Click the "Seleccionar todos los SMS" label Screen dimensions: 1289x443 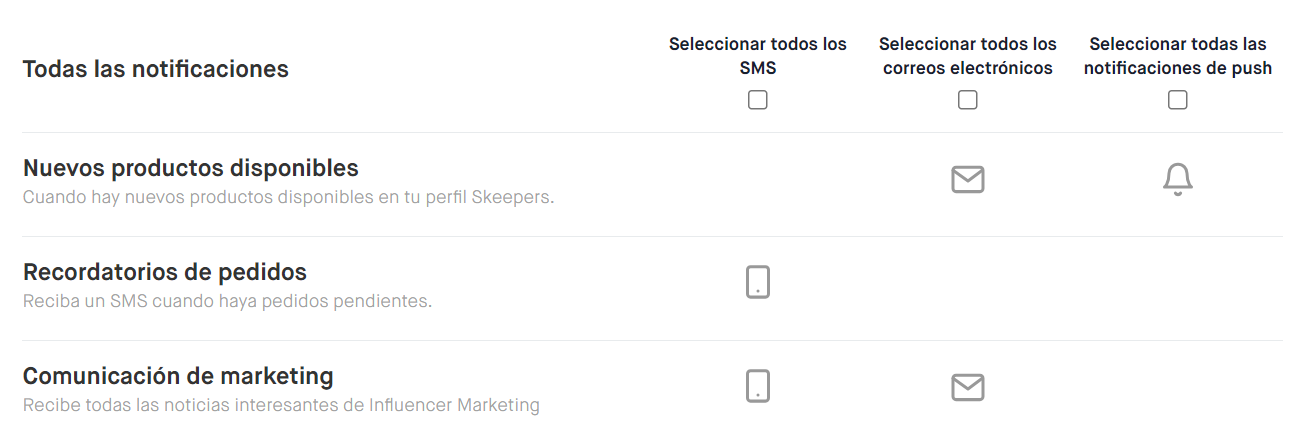coord(757,56)
